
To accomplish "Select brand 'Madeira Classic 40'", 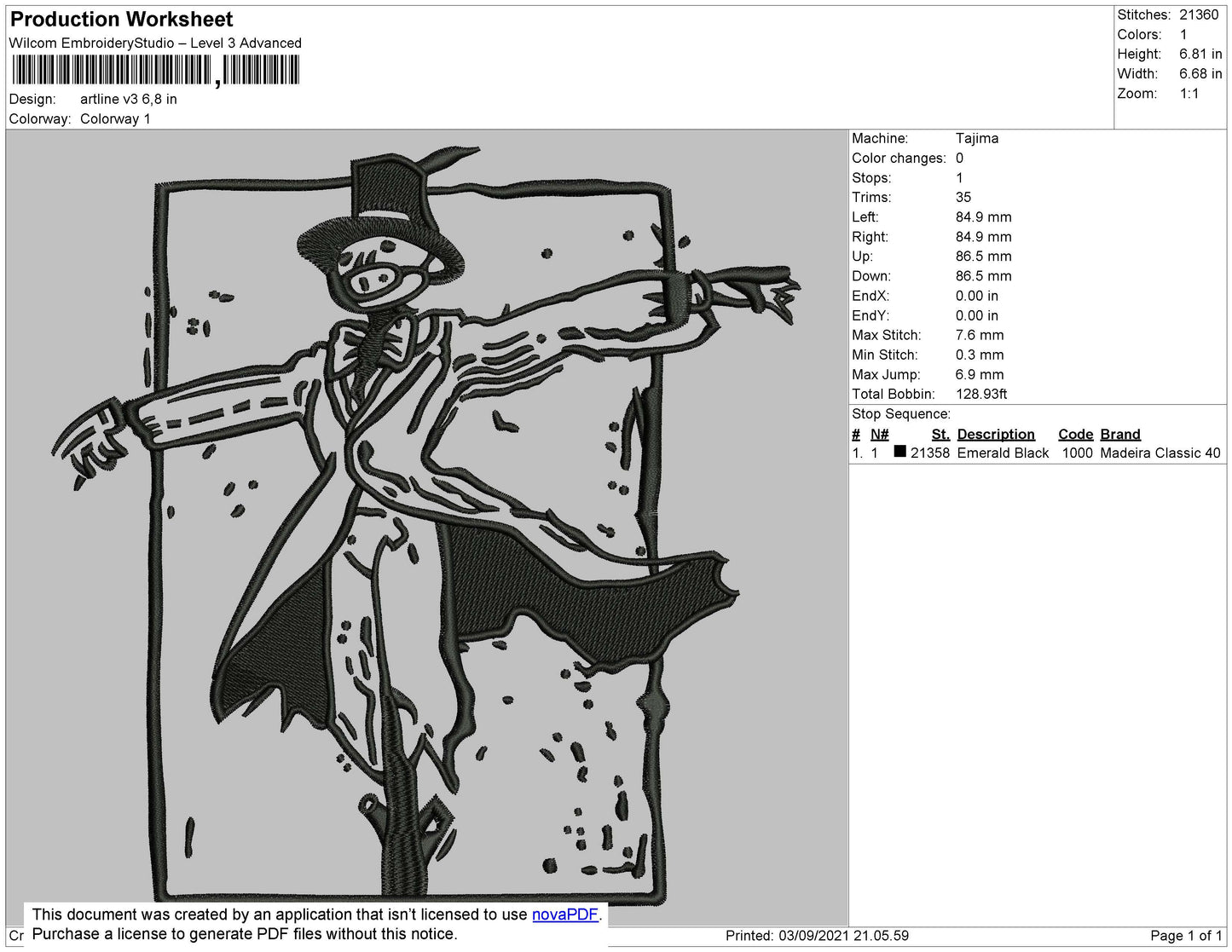I will (x=1160, y=453).
